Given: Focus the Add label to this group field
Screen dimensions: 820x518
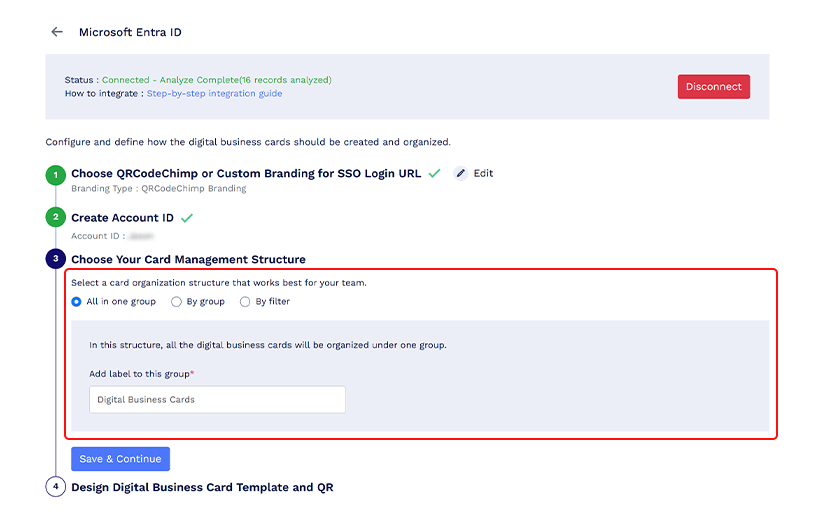Looking at the screenshot, I should 217,399.
